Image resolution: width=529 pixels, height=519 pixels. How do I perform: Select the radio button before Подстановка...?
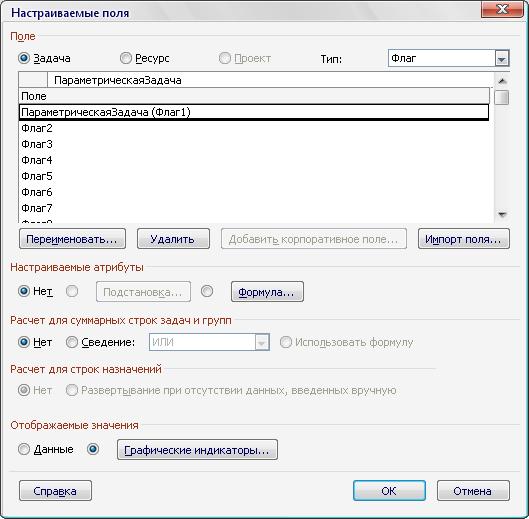(x=72, y=291)
